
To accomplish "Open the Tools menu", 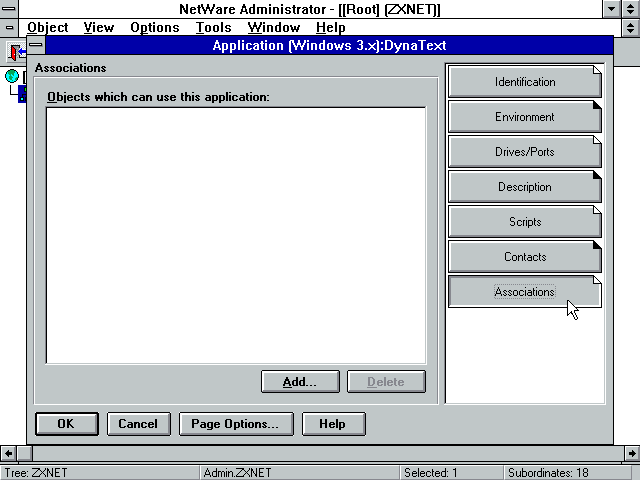I will 213,27.
